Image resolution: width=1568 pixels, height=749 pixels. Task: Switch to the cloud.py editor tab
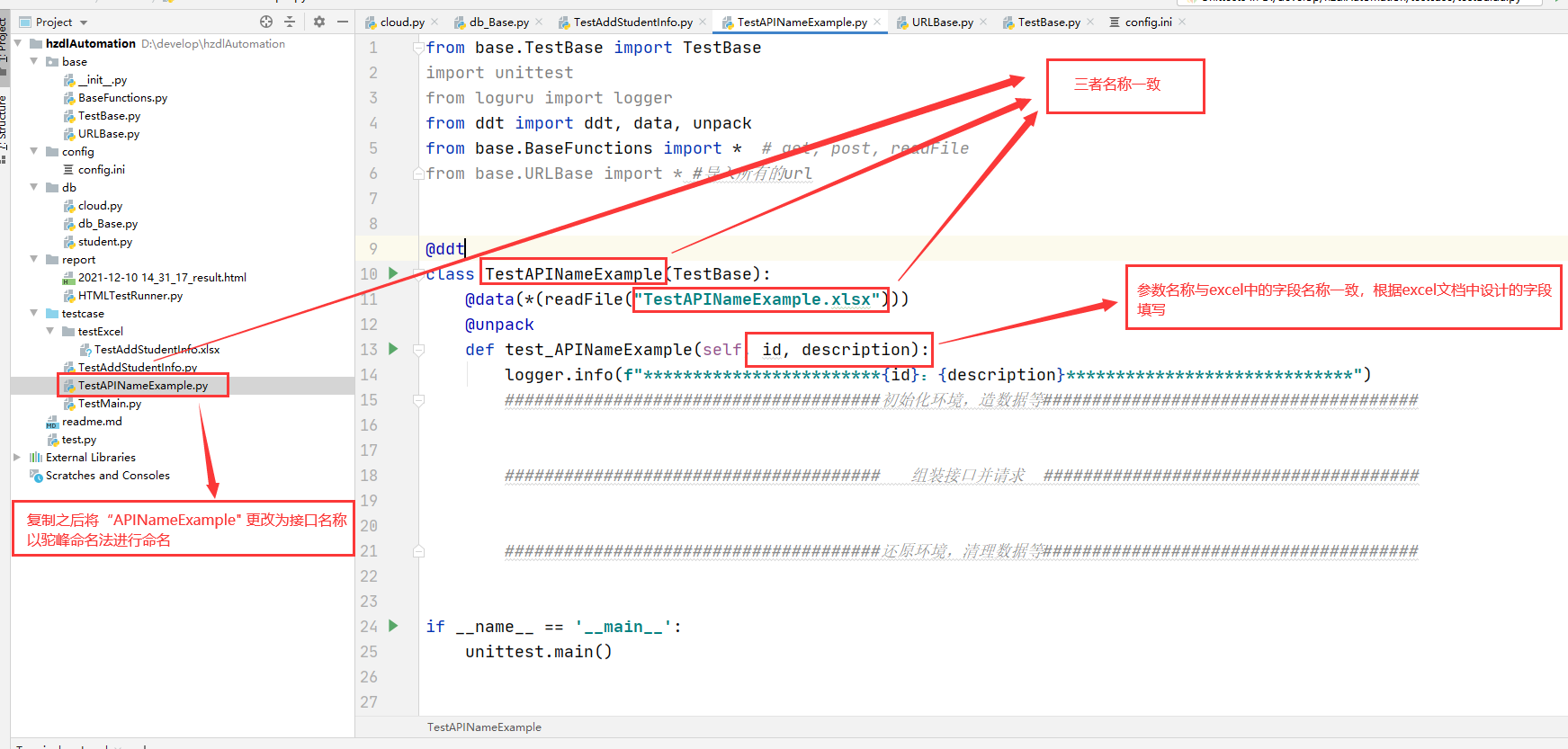point(402,22)
